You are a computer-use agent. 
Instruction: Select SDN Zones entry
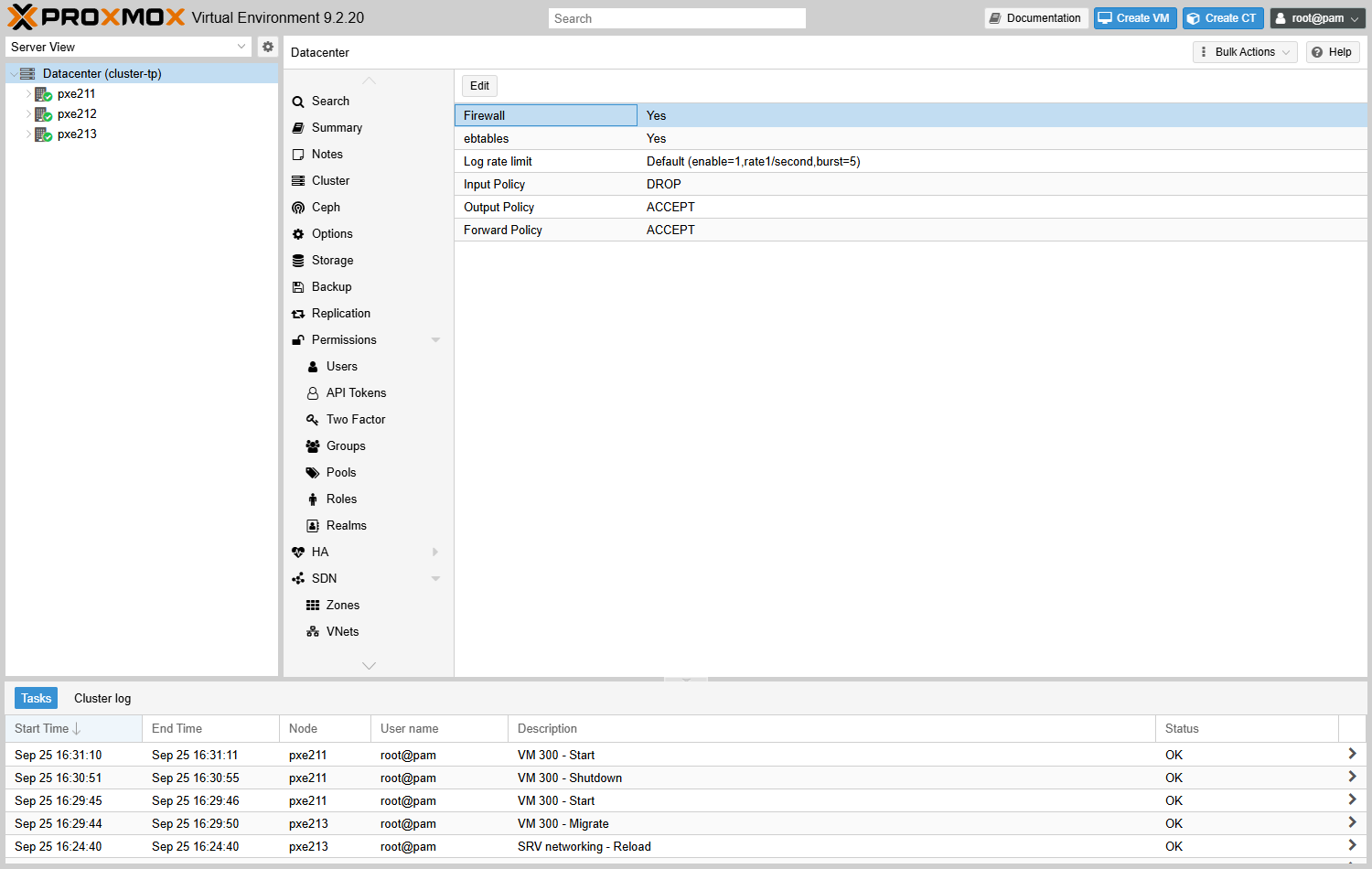click(x=342, y=606)
